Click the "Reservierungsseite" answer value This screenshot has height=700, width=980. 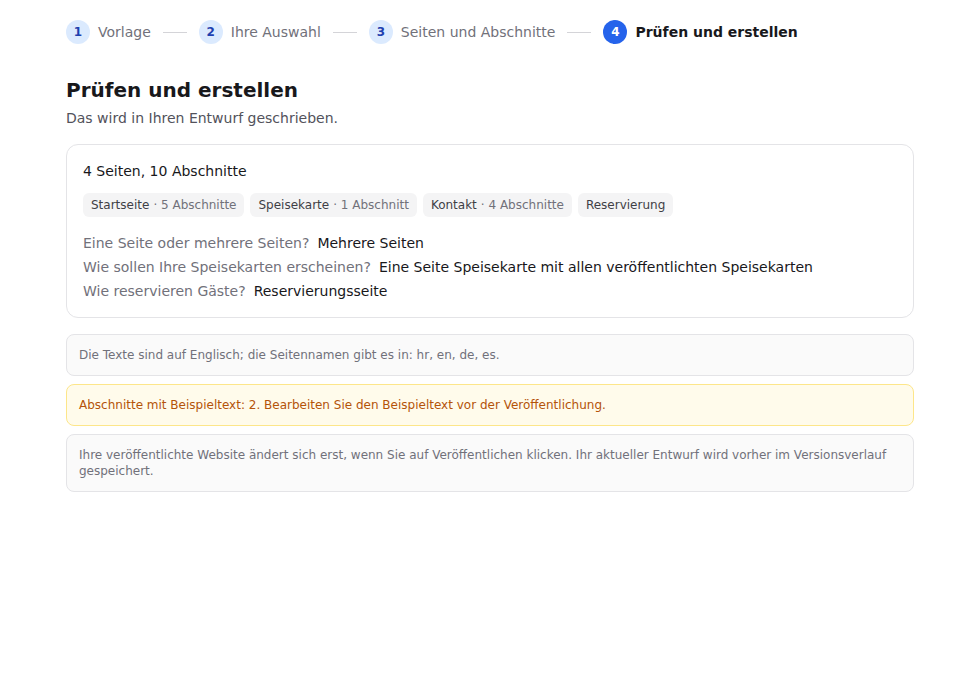(x=321, y=291)
